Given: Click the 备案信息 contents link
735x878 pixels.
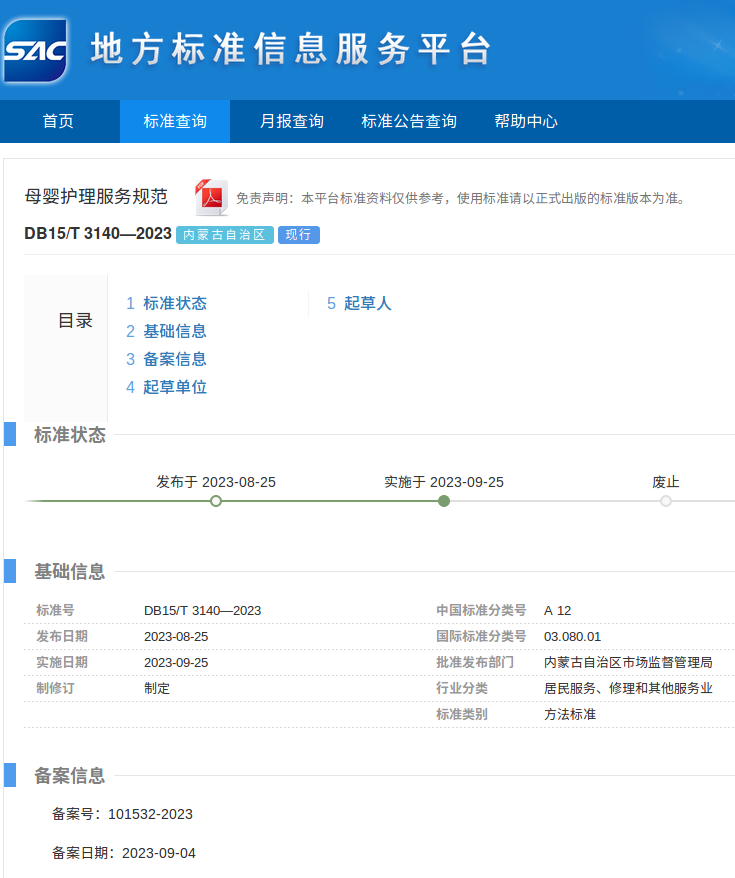Looking at the screenshot, I should 174,359.
